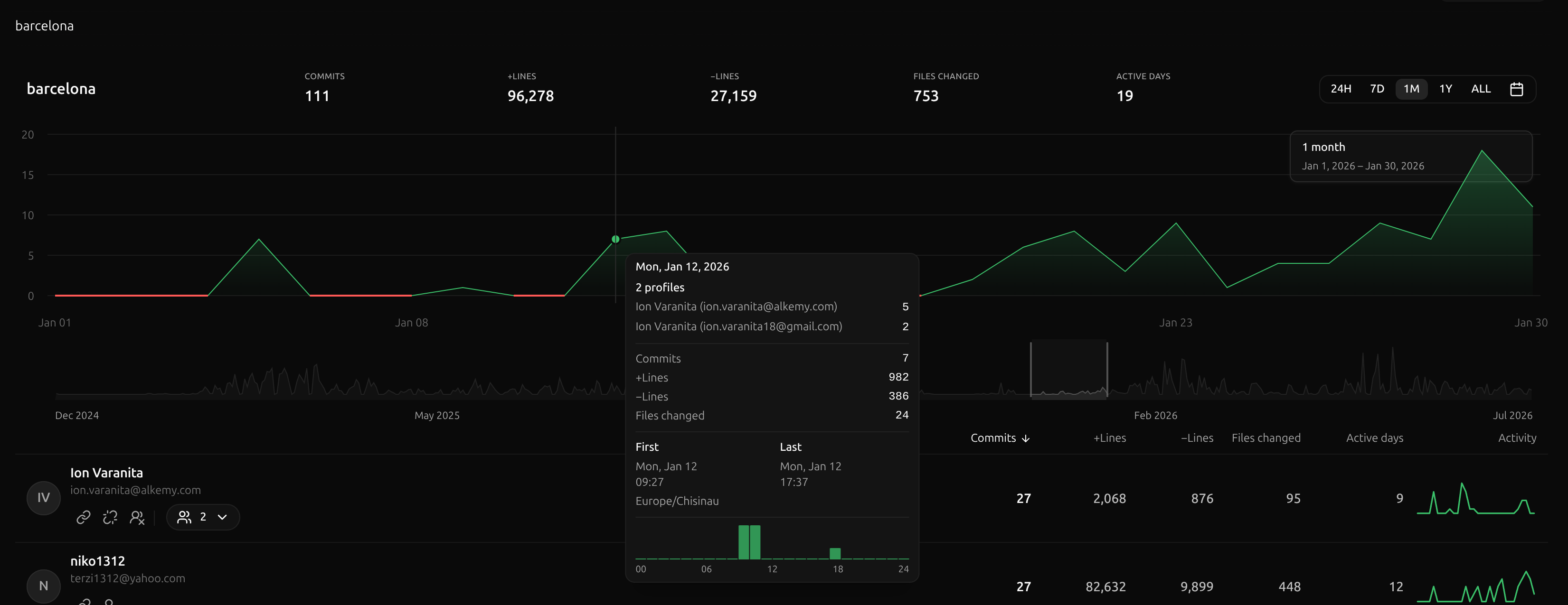Click the Jan 23 x-axis label
This screenshot has height=605, width=1568.
[1175, 323]
